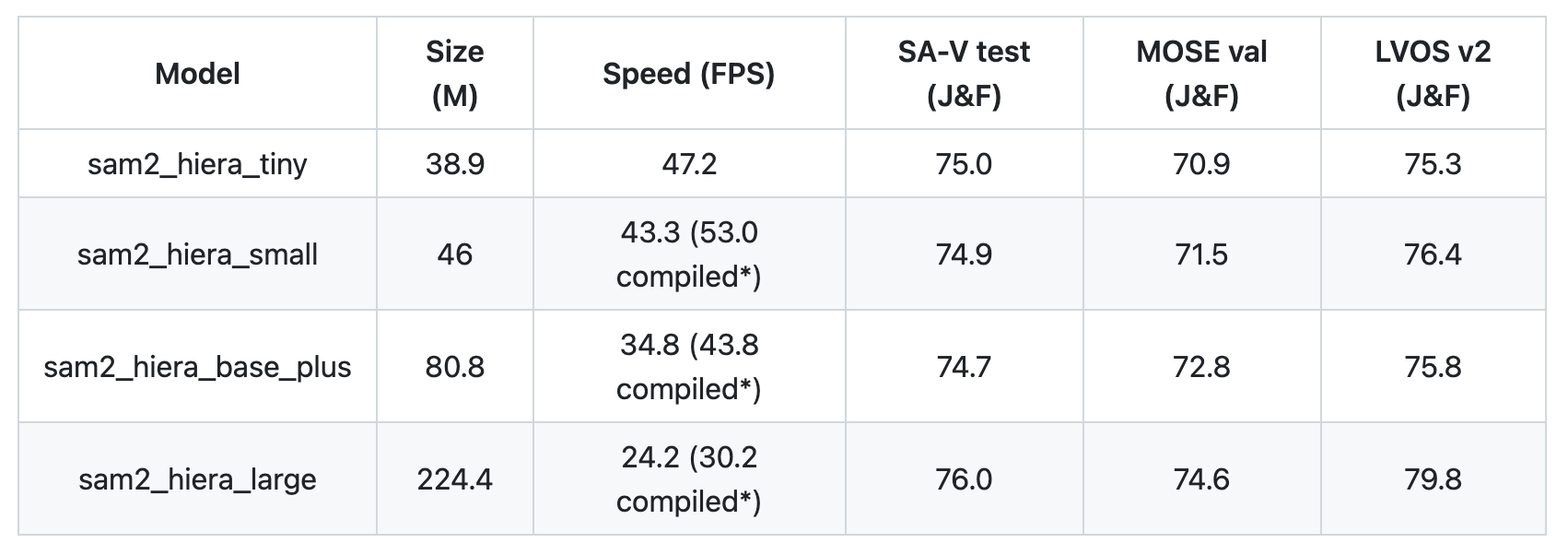This screenshot has width=1568, height=555.
Task: Select the SA-V test (J&F) header
Action: [964, 74]
